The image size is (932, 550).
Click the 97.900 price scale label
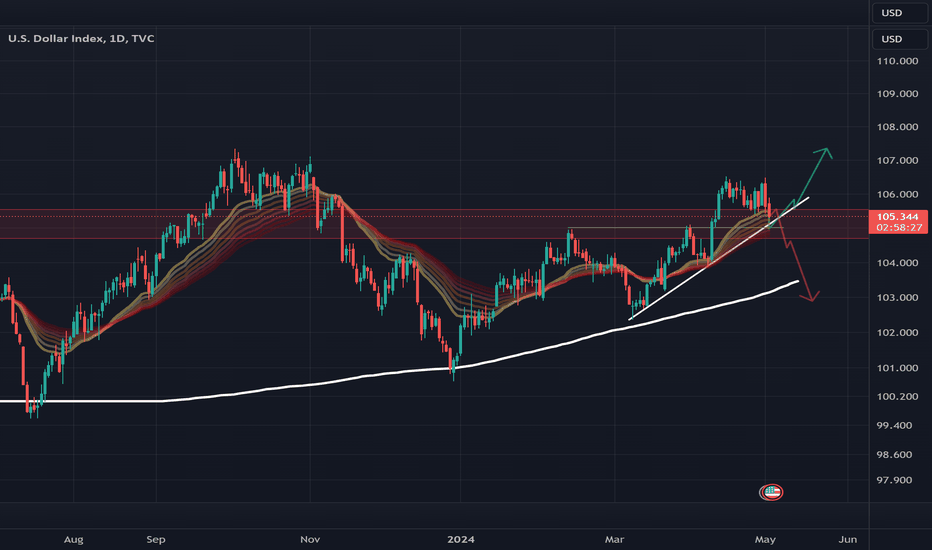point(895,480)
